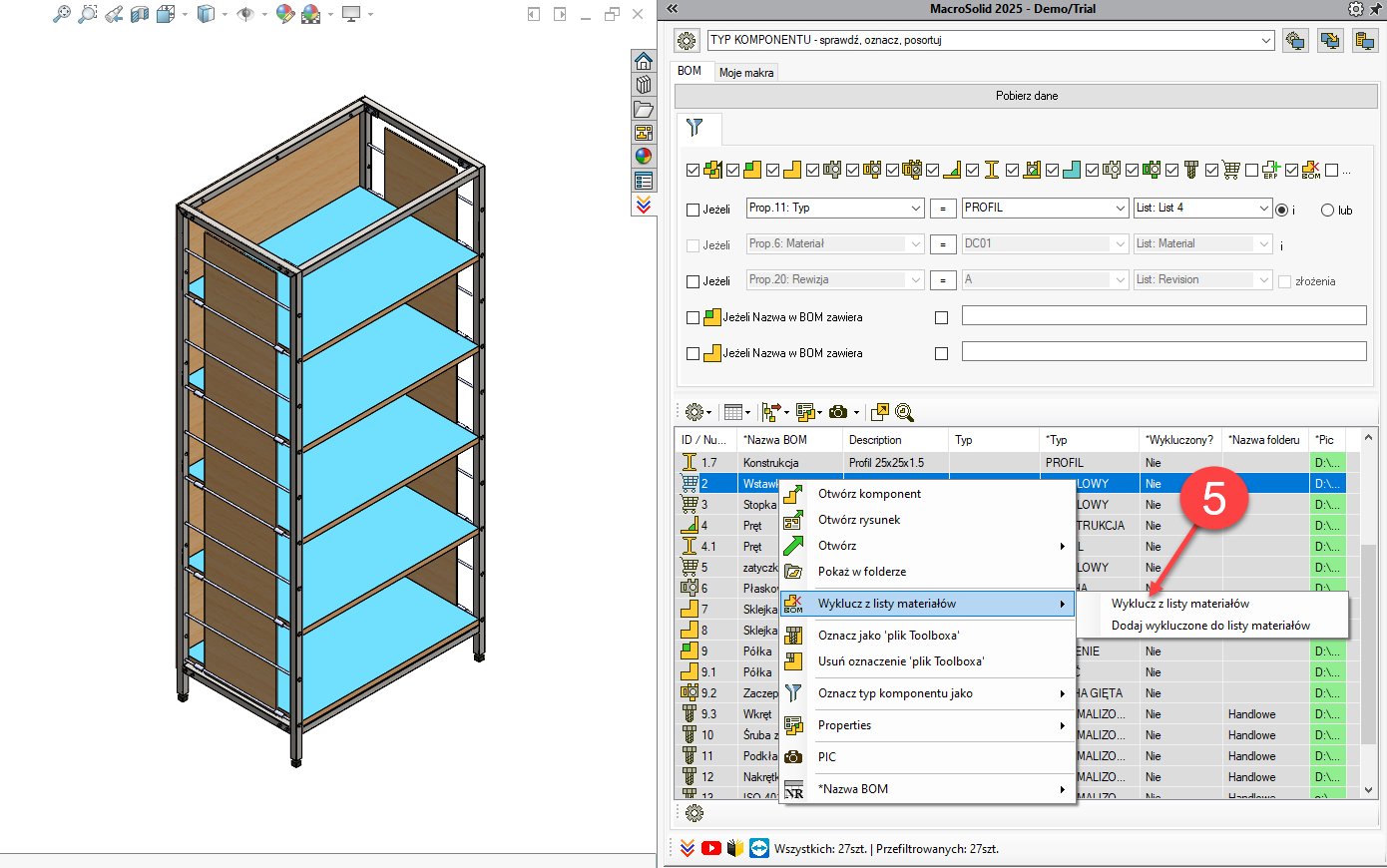Click export arrow icon in BOM toolbar
Screen dimensions: 1387x868
[x=879, y=412]
